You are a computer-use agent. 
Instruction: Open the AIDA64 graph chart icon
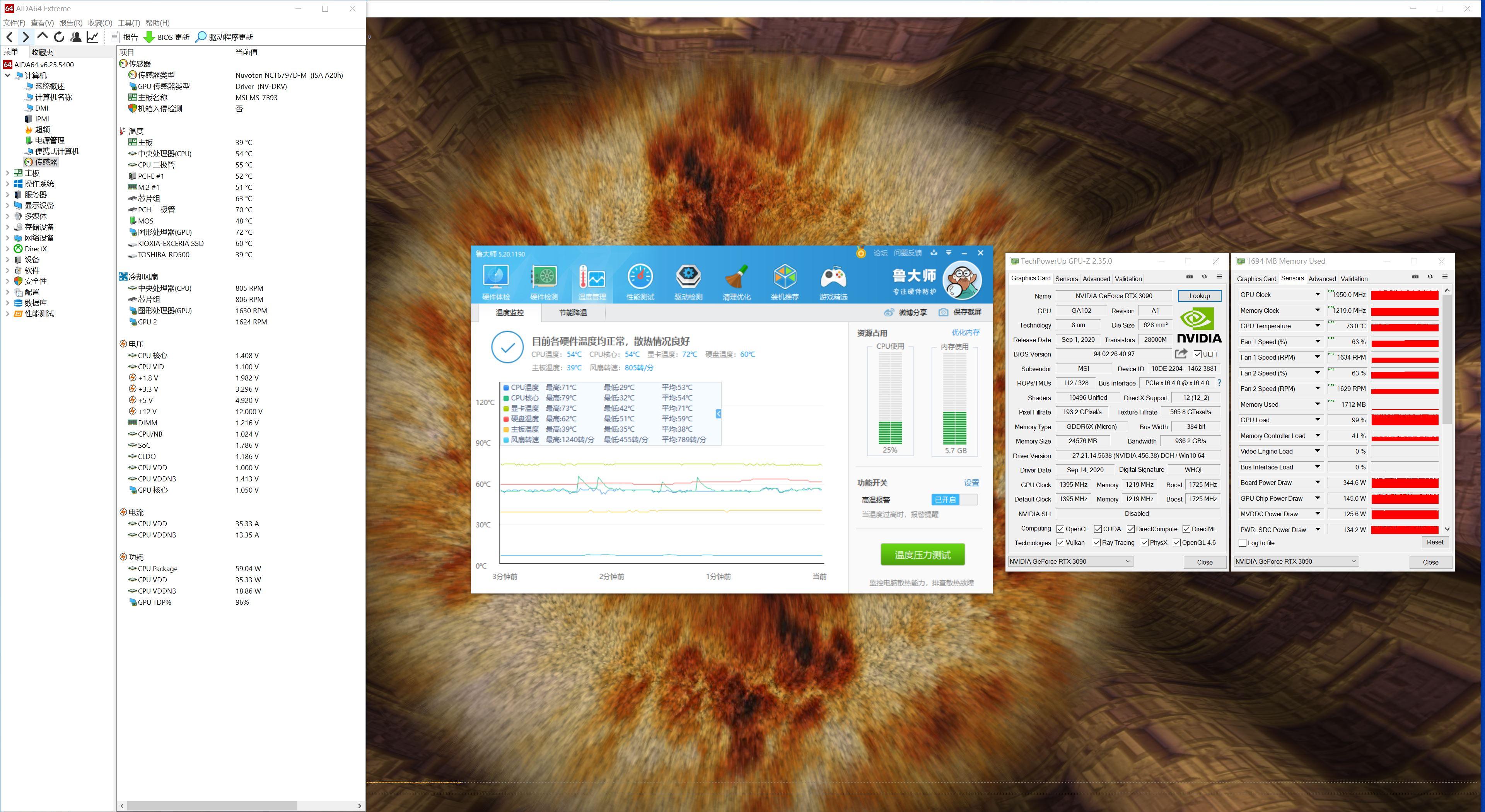(x=92, y=37)
